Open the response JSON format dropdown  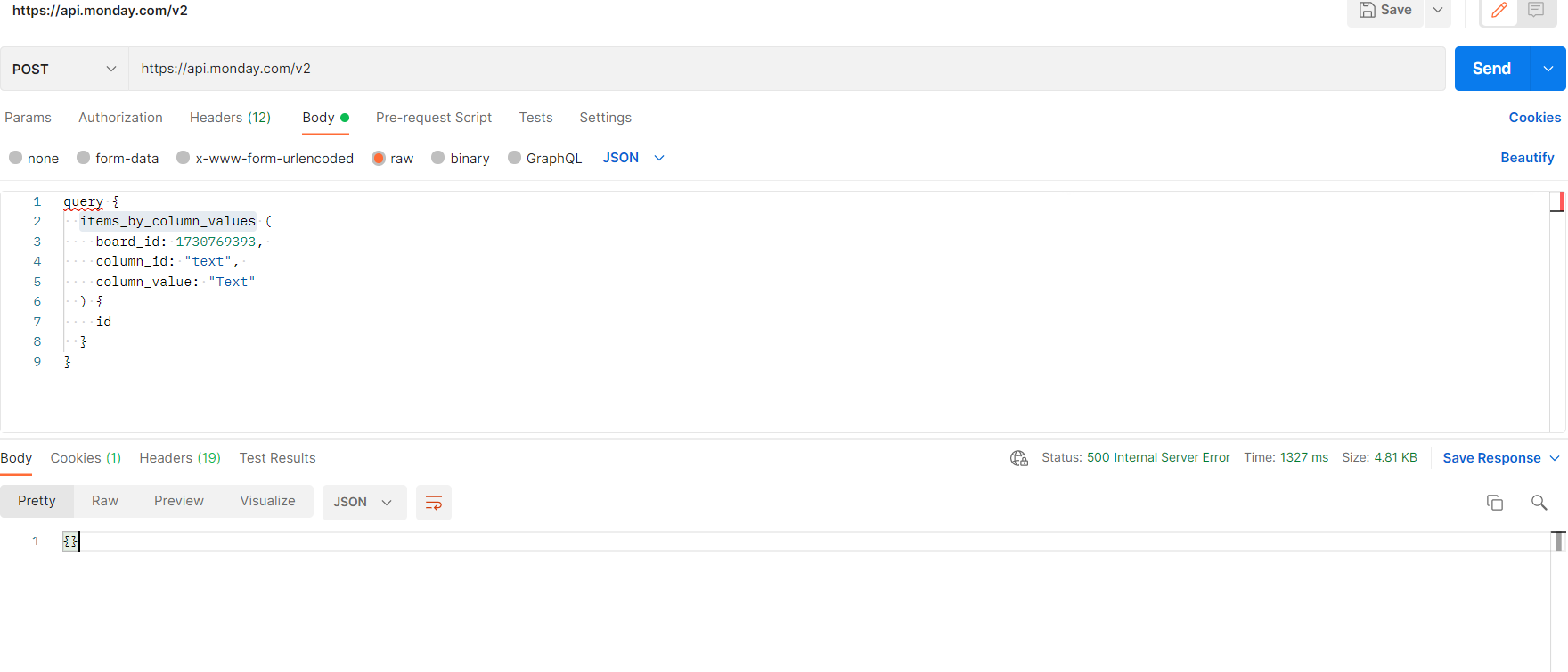click(363, 503)
